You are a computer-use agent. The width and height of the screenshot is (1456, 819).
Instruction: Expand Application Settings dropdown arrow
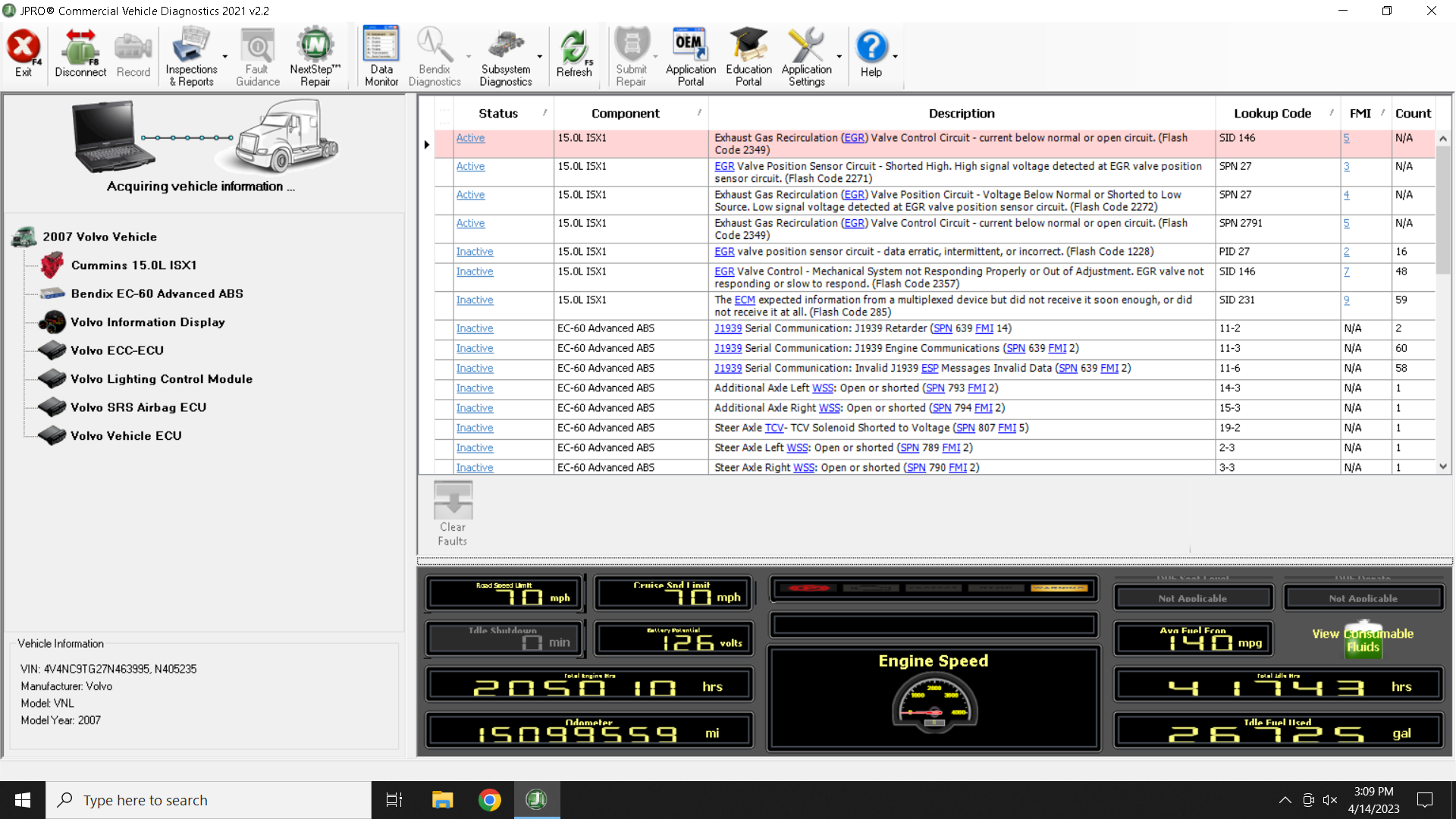[839, 57]
